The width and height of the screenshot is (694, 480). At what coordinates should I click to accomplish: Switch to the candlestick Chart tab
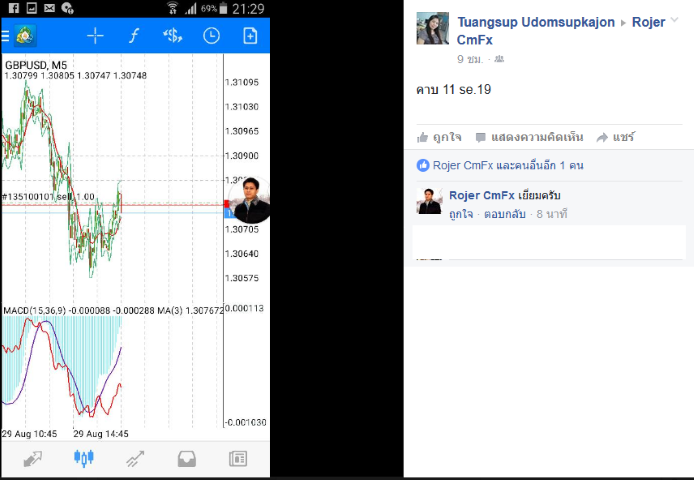pos(84,458)
